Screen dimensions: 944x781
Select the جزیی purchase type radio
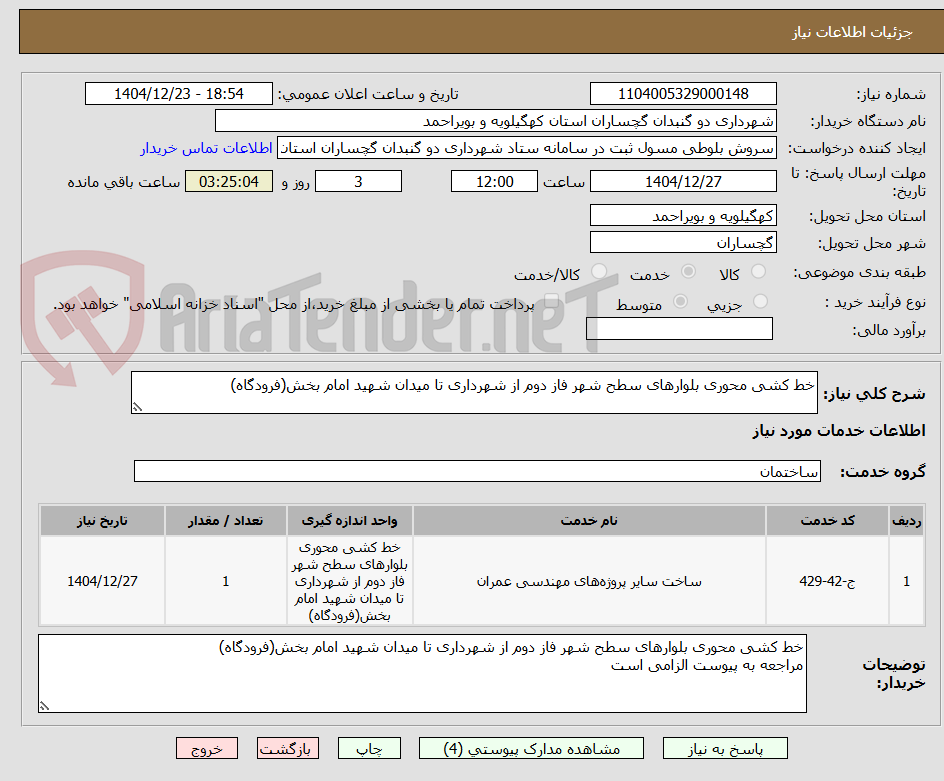(x=760, y=301)
